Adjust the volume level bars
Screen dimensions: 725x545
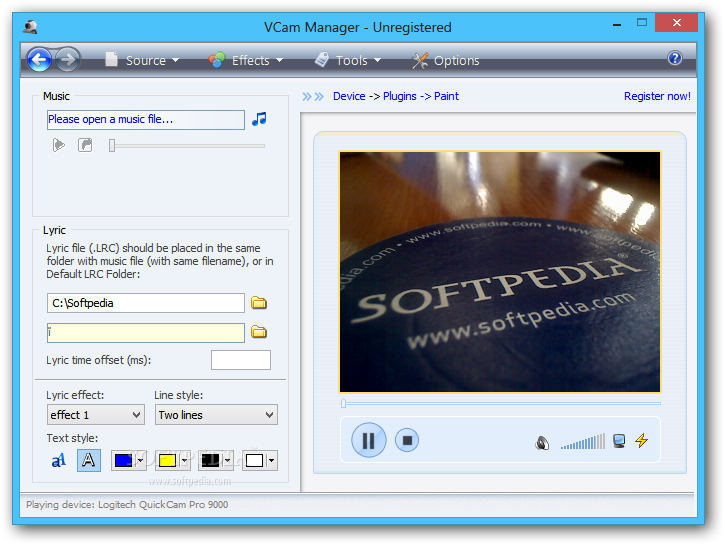click(583, 441)
